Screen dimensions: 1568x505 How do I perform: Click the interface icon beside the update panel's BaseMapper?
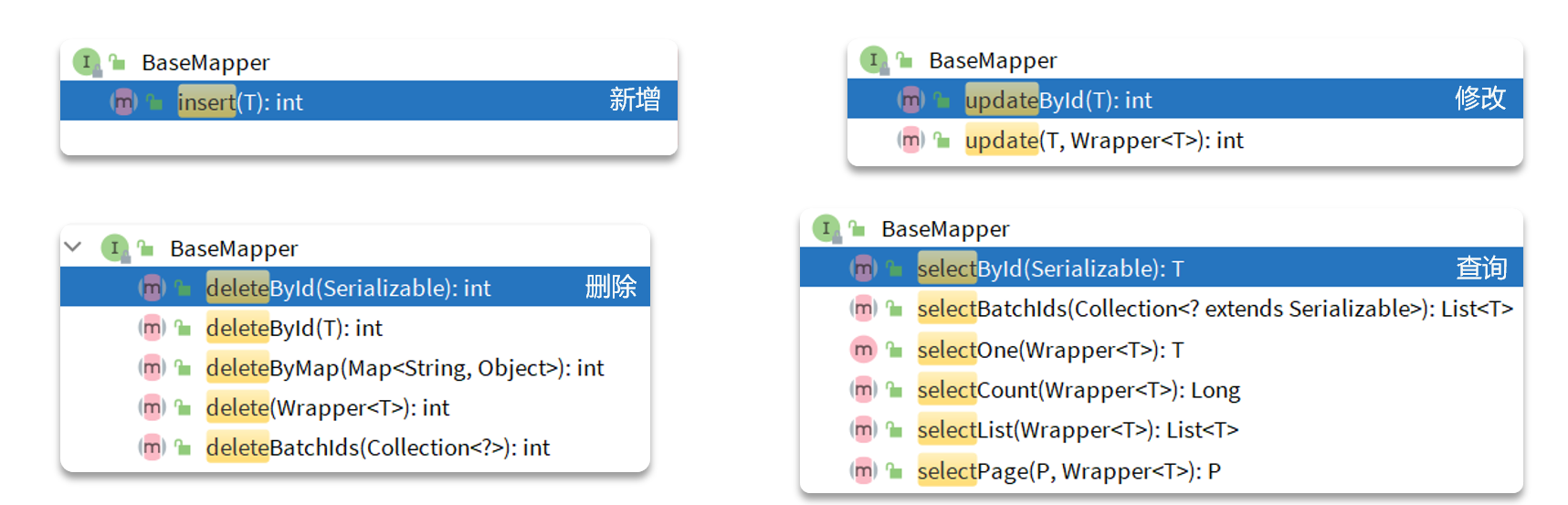pyautogui.click(x=874, y=60)
